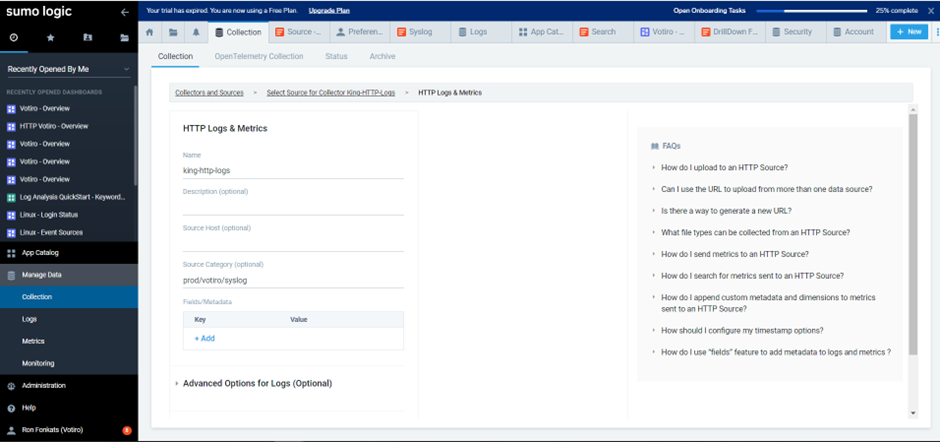940x442 pixels.
Task: Click the Source Category input field
Action: (x=293, y=280)
